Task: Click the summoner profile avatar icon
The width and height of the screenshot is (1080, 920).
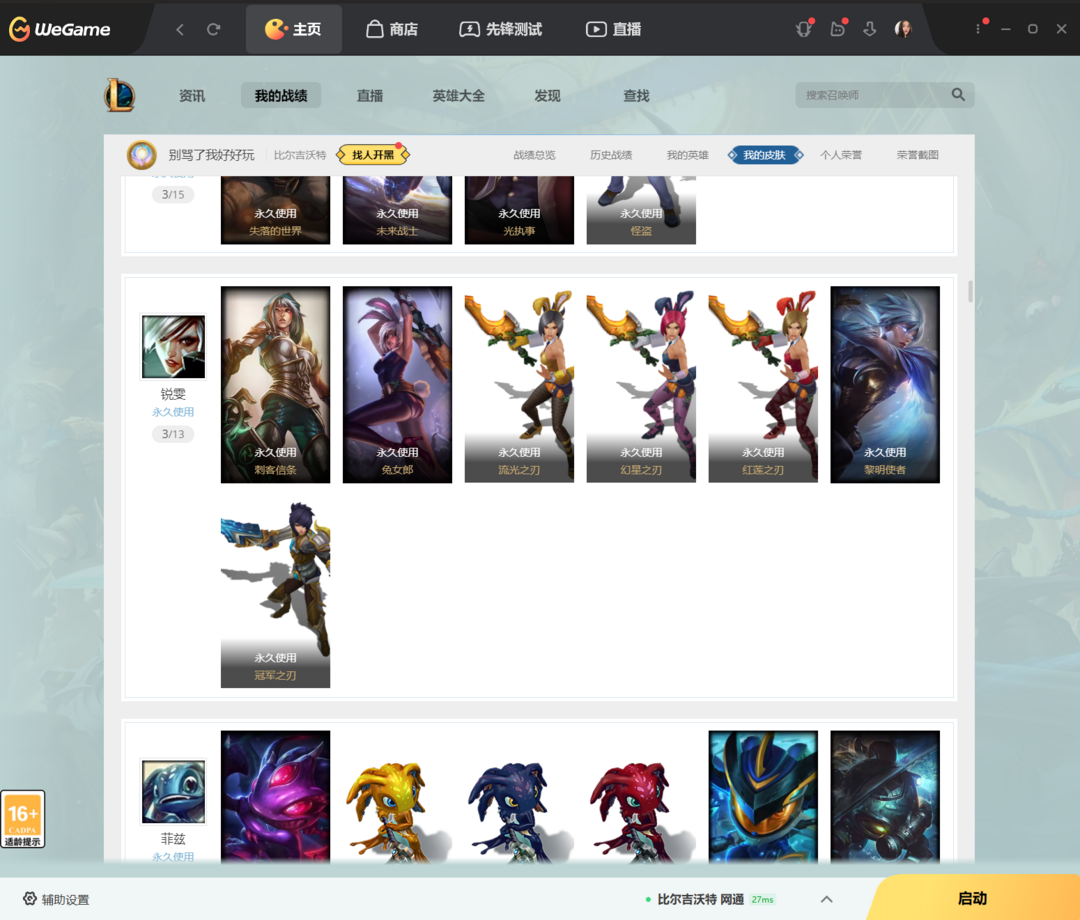Action: (142, 155)
